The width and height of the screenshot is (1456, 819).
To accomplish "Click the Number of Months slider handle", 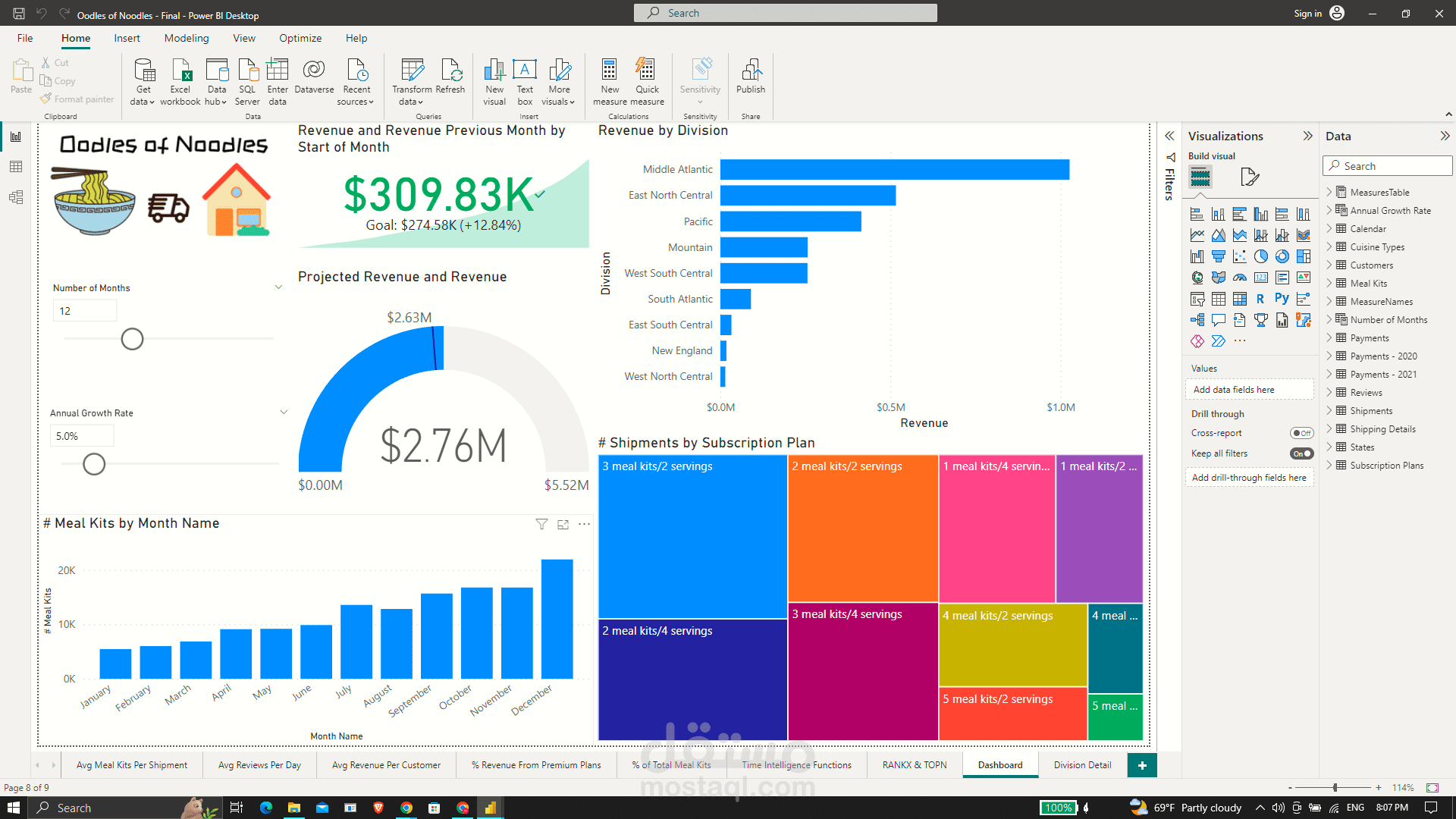I will (132, 339).
